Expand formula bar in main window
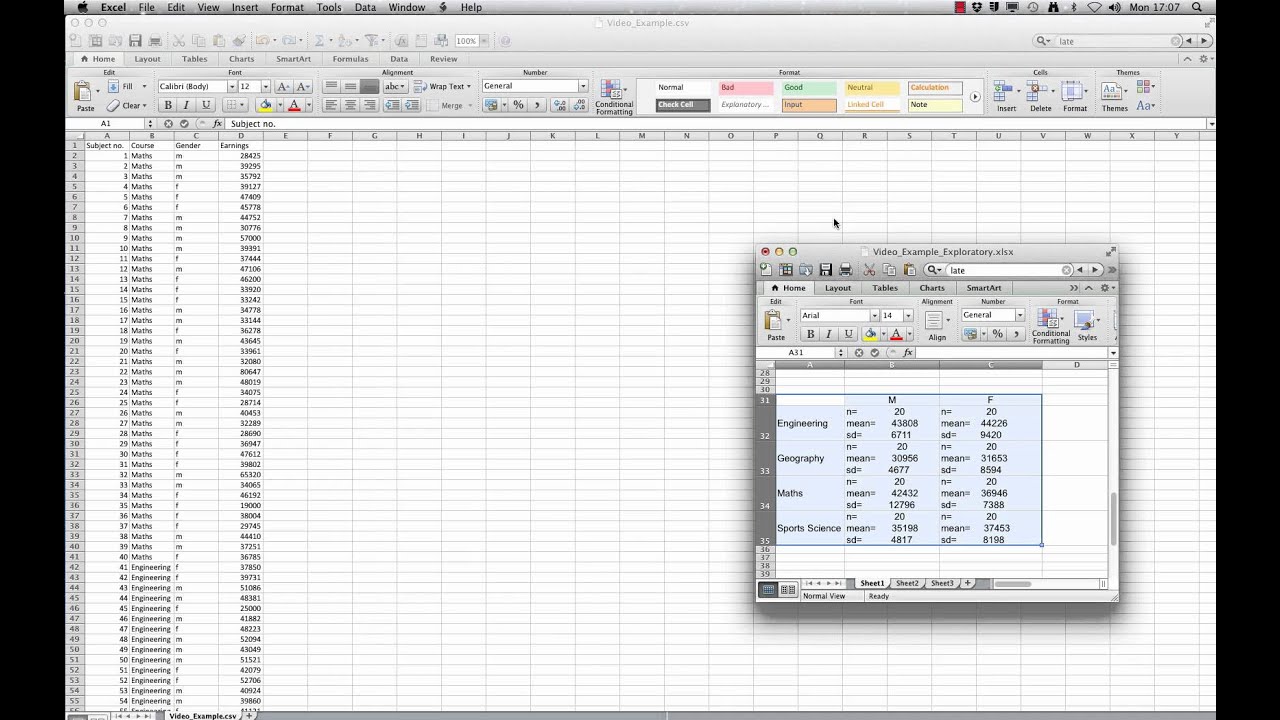Viewport: 1280px width, 720px height. [x=1211, y=124]
